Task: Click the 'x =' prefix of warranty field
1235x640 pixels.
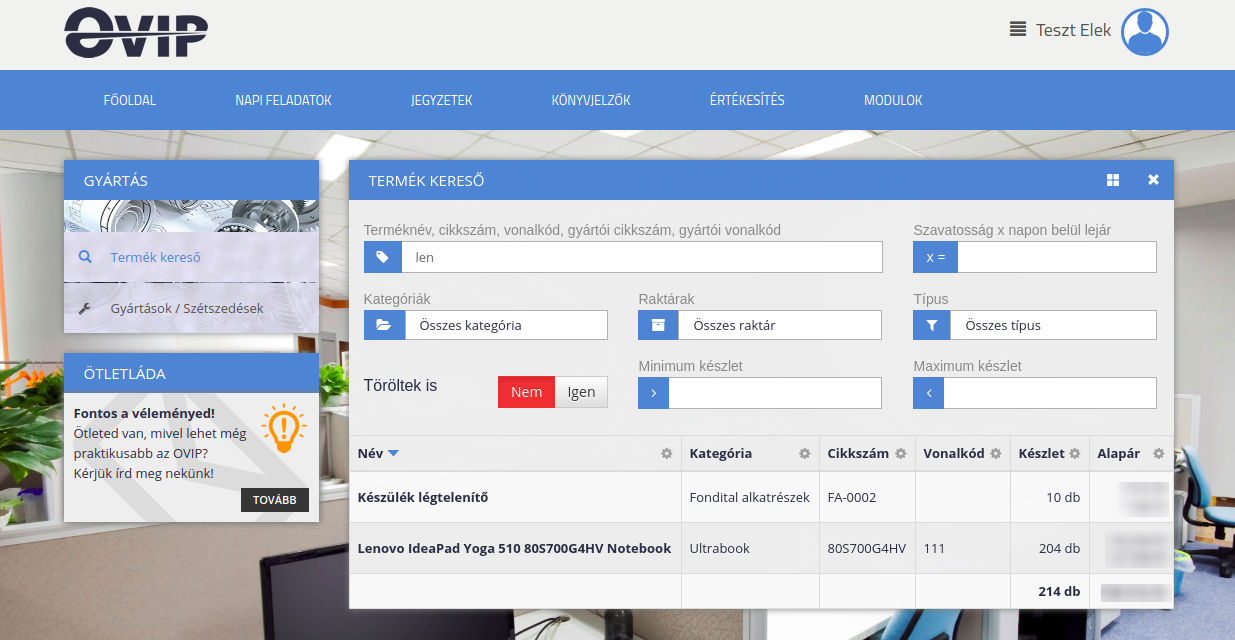Action: click(935, 257)
